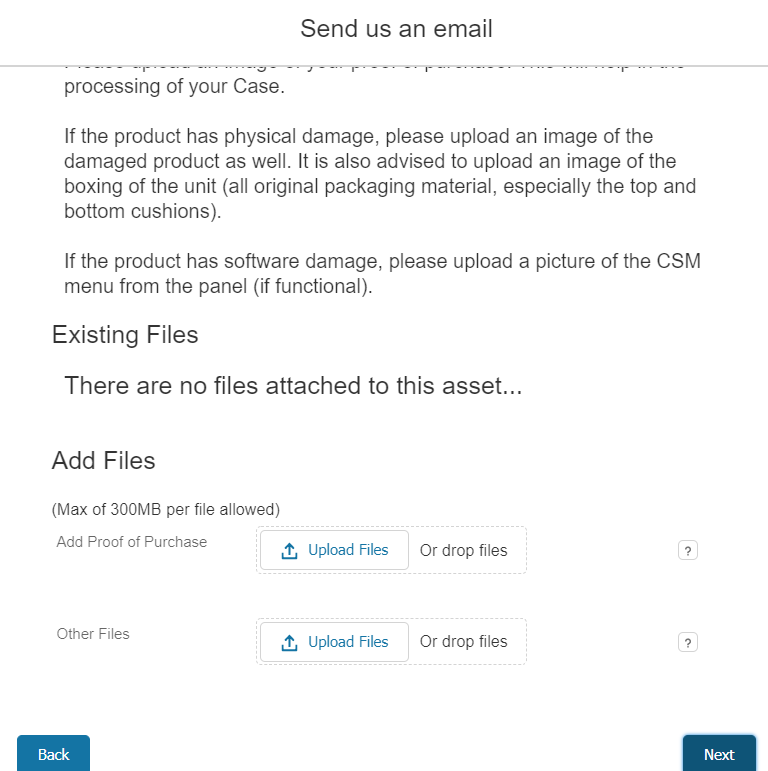Select the Existing Files heading
The image size is (768, 771).
(x=125, y=335)
